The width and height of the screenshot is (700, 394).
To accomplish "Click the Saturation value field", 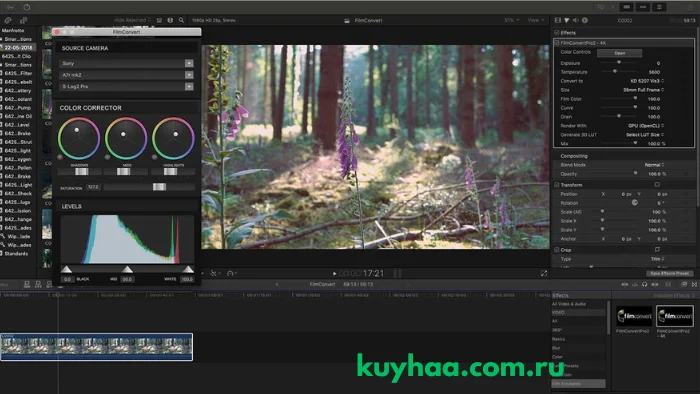I will click(x=93, y=187).
